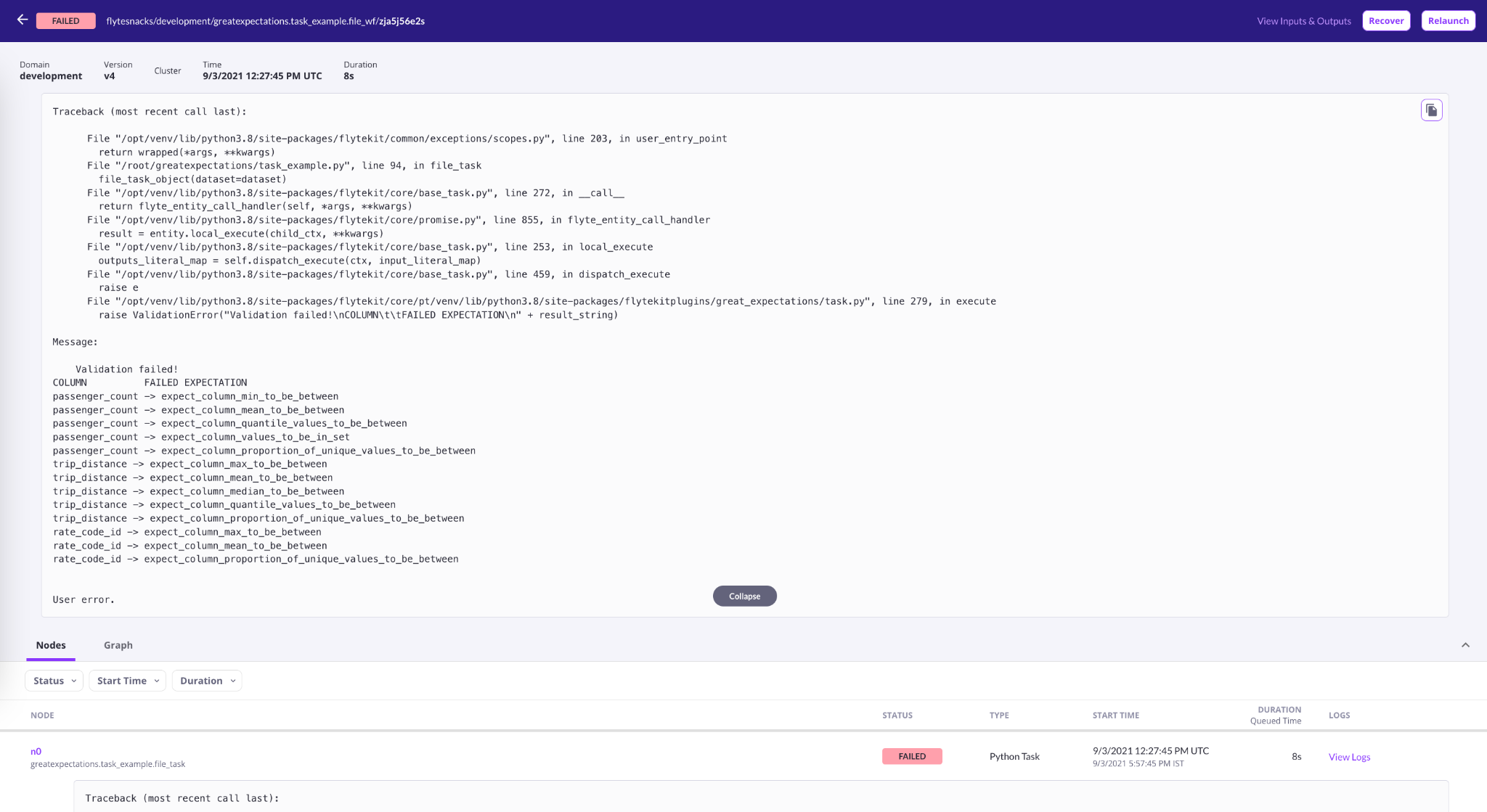Open the Duration filter dropdown

(x=206, y=680)
